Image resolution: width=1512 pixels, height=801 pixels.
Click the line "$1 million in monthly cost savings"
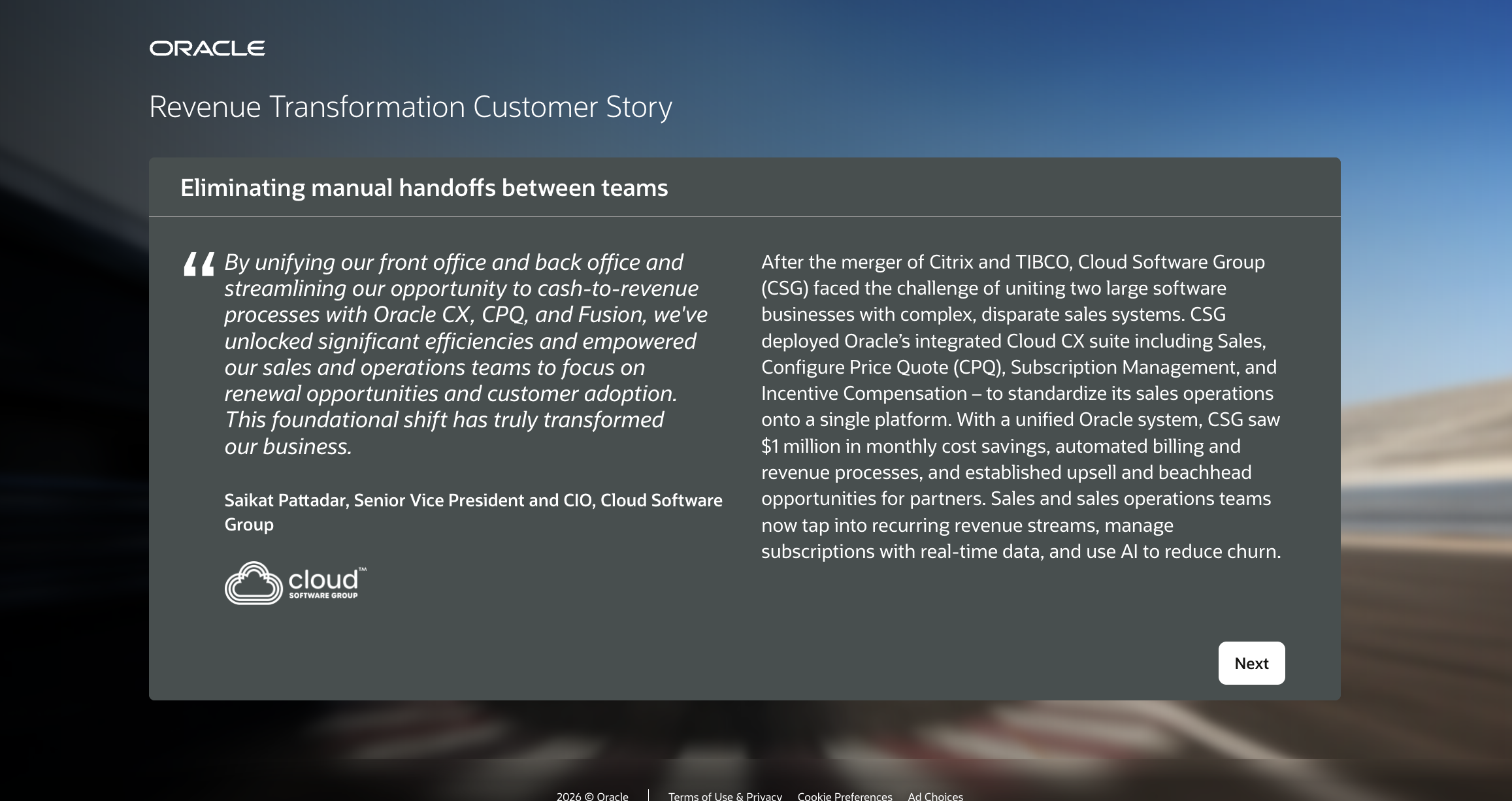pos(1000,446)
